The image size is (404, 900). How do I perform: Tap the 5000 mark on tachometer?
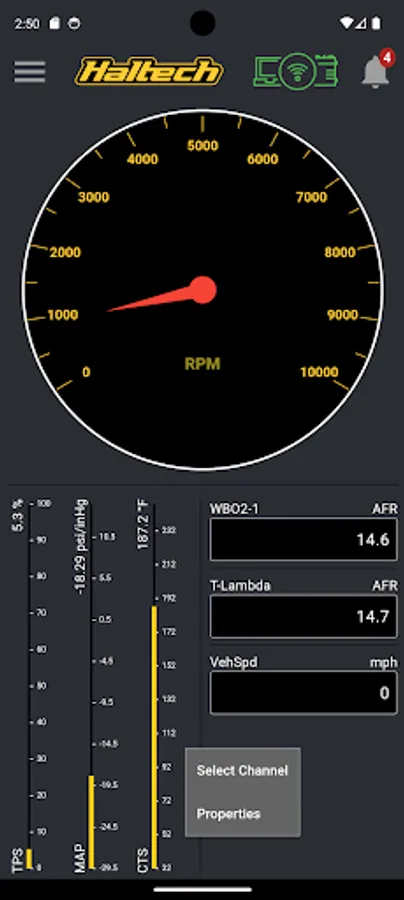pyautogui.click(x=203, y=145)
